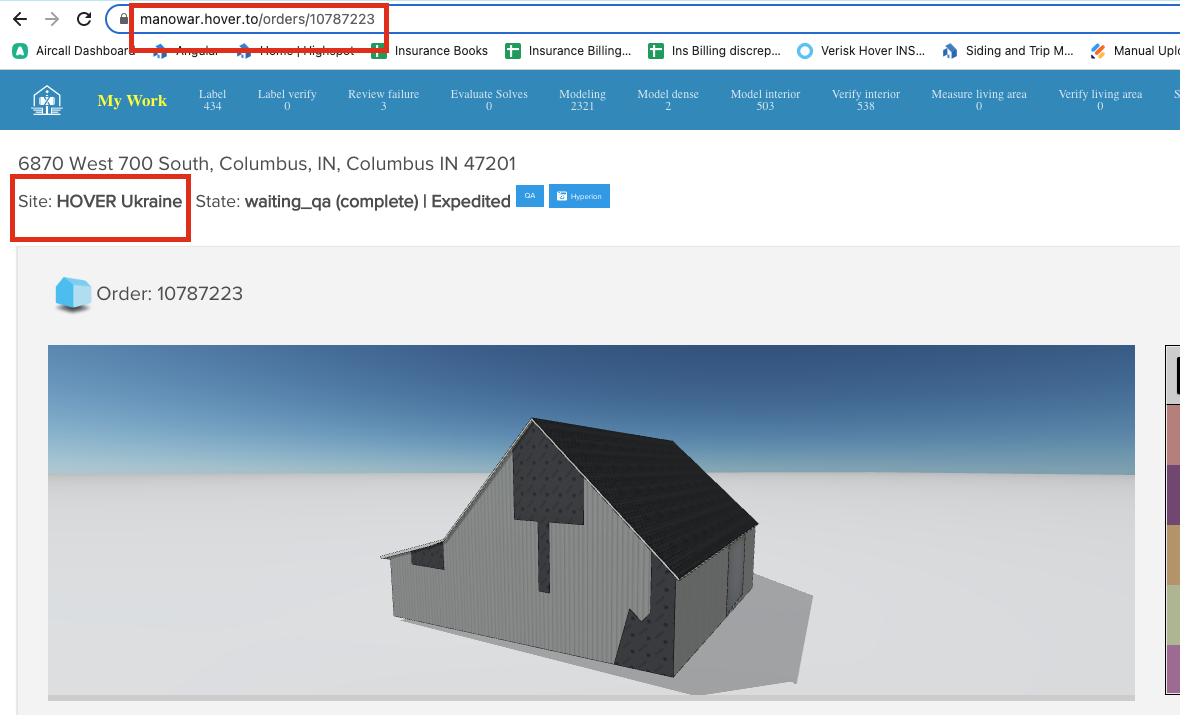Click the blue house icon beside Order

[73, 294]
